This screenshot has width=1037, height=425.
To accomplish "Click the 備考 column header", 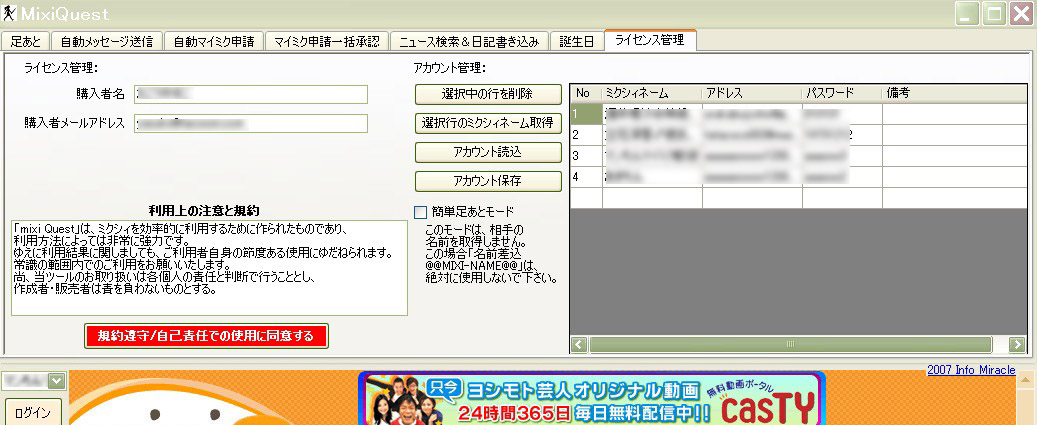I will coord(954,93).
